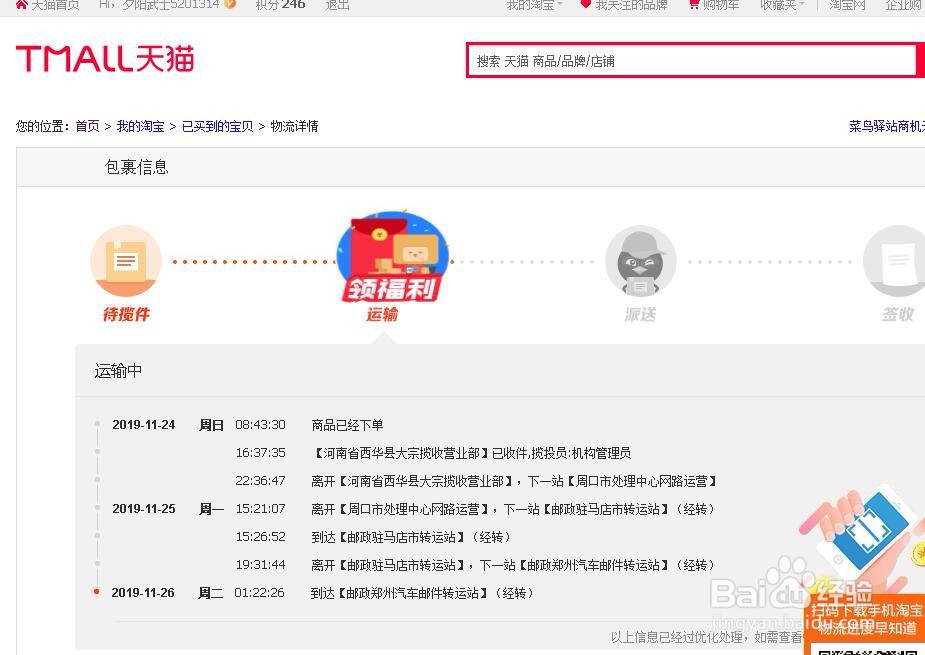Click the red latest-status timeline dot
925x655 pixels.
coord(97,591)
